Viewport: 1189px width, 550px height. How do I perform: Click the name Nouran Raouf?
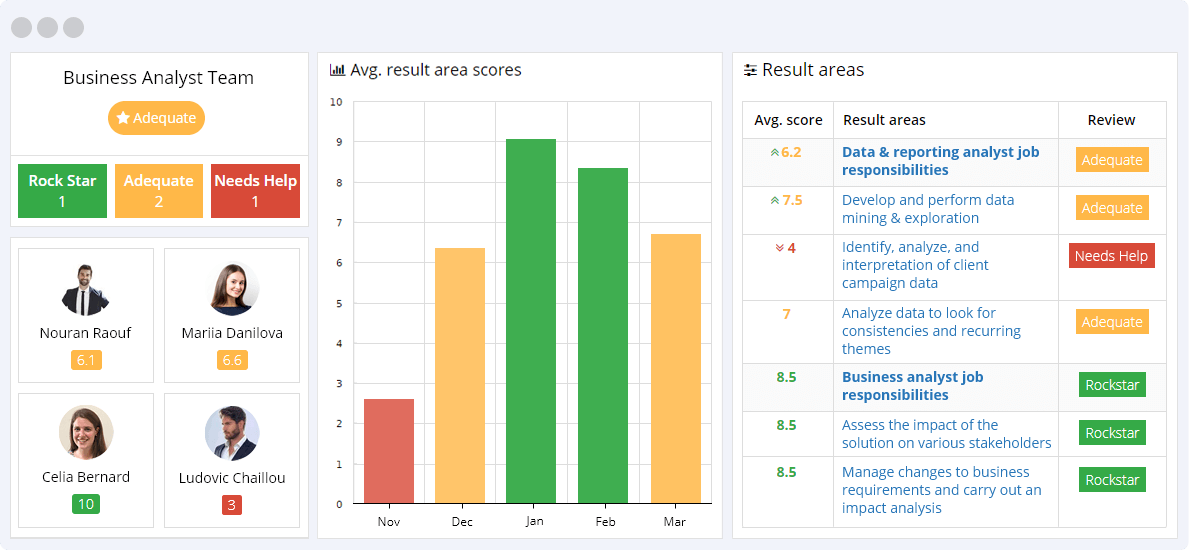point(85,333)
